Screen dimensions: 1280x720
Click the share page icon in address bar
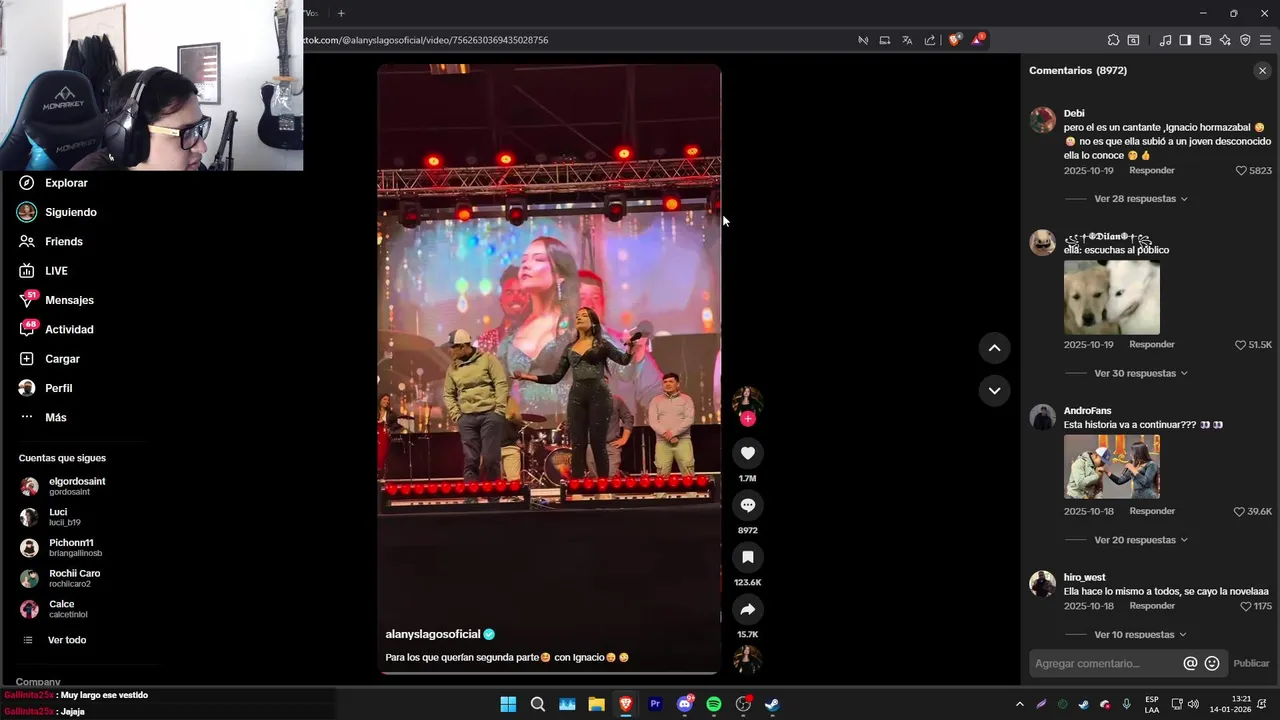[x=930, y=40]
